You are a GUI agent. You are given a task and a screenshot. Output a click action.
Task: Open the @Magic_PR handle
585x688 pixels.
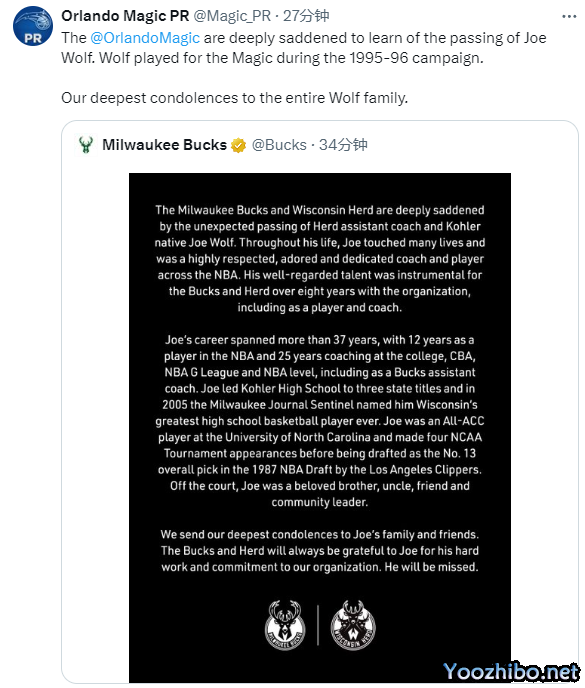[232, 16]
